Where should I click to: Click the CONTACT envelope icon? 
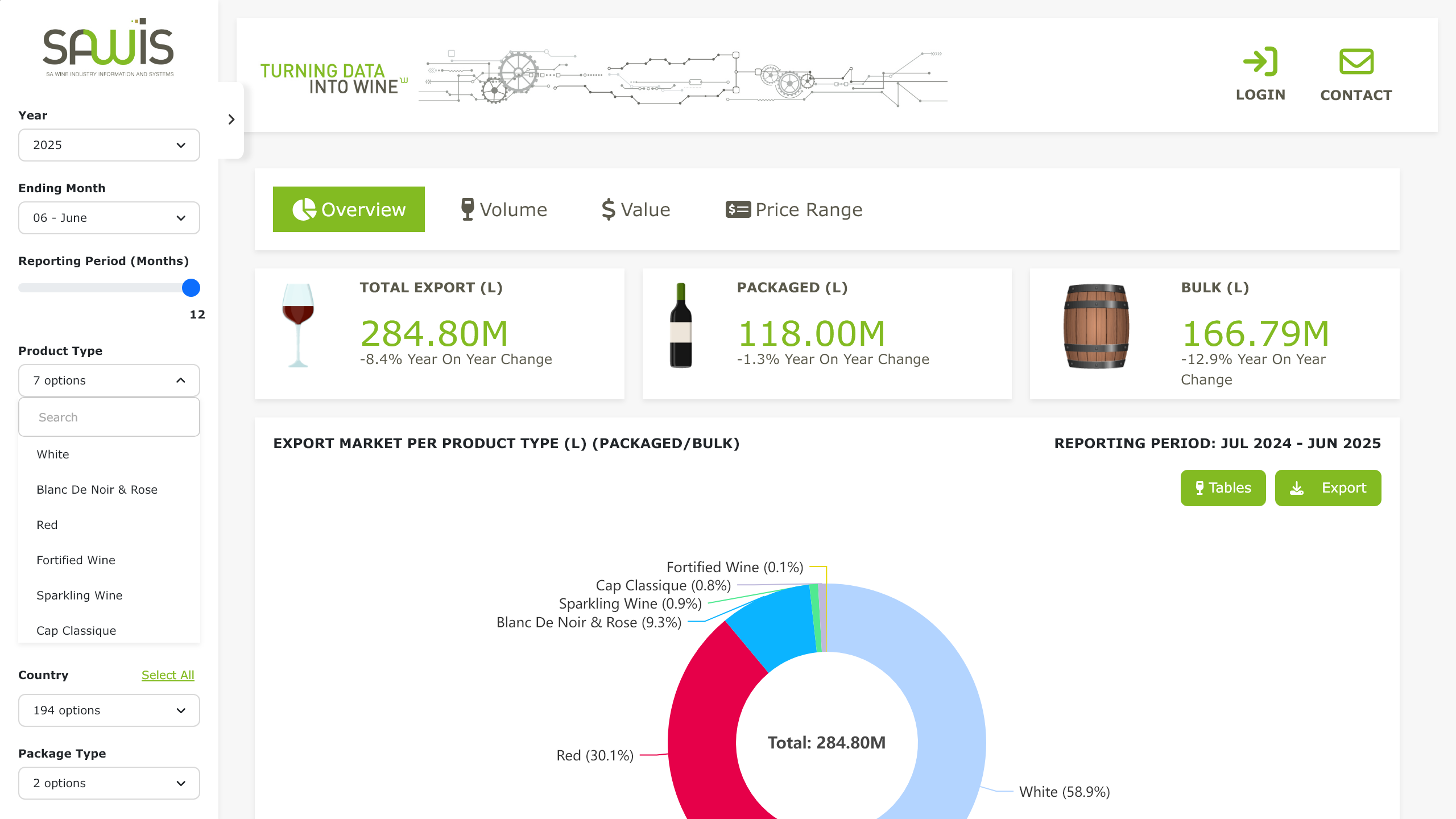(1356, 61)
